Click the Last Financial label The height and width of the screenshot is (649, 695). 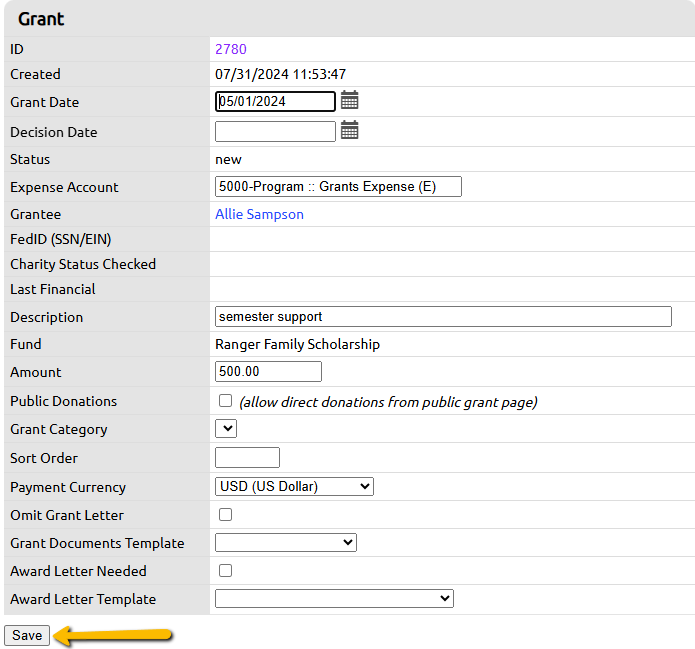click(53, 289)
